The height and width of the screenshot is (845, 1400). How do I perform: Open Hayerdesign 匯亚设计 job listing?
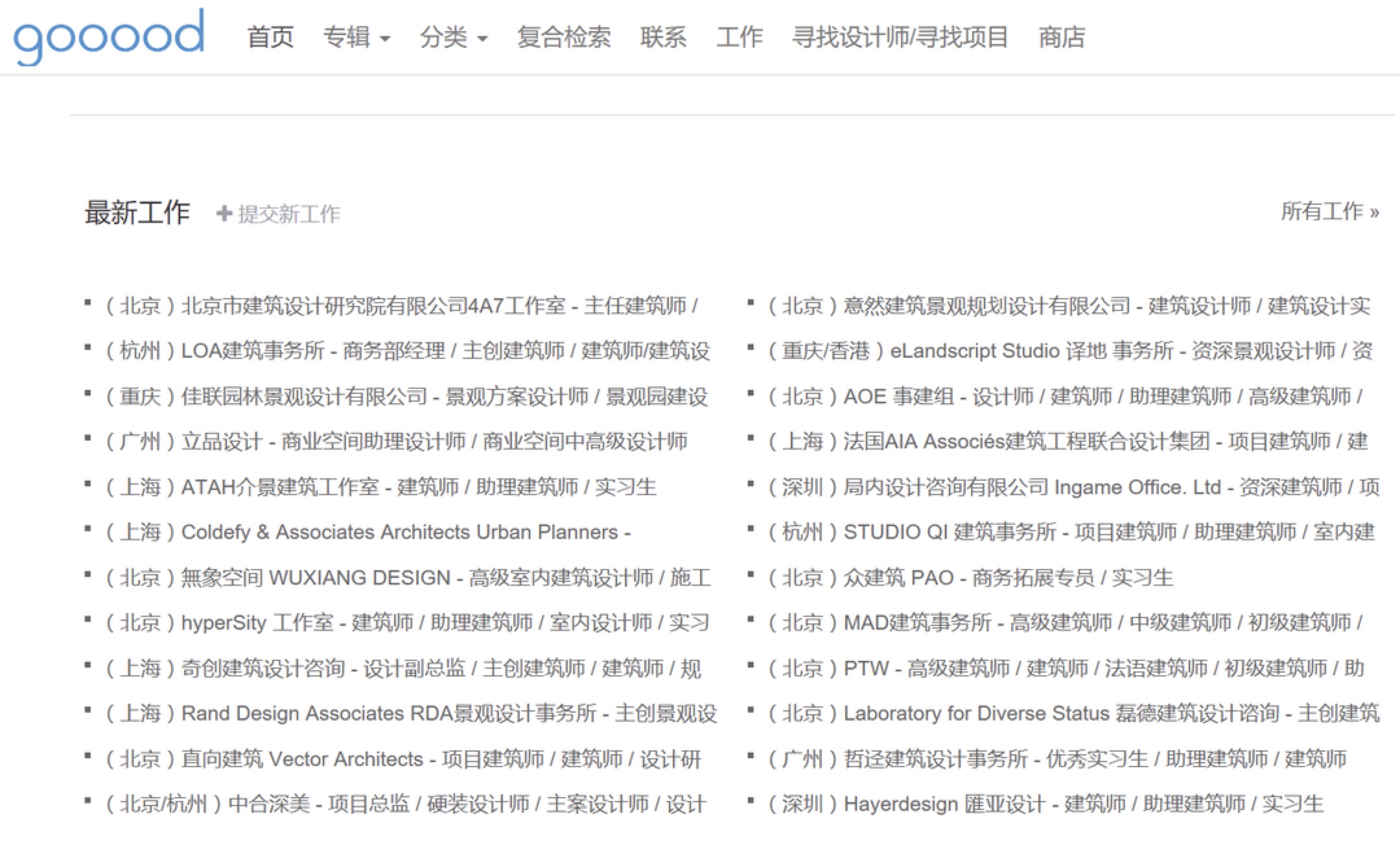pyautogui.click(x=1045, y=804)
